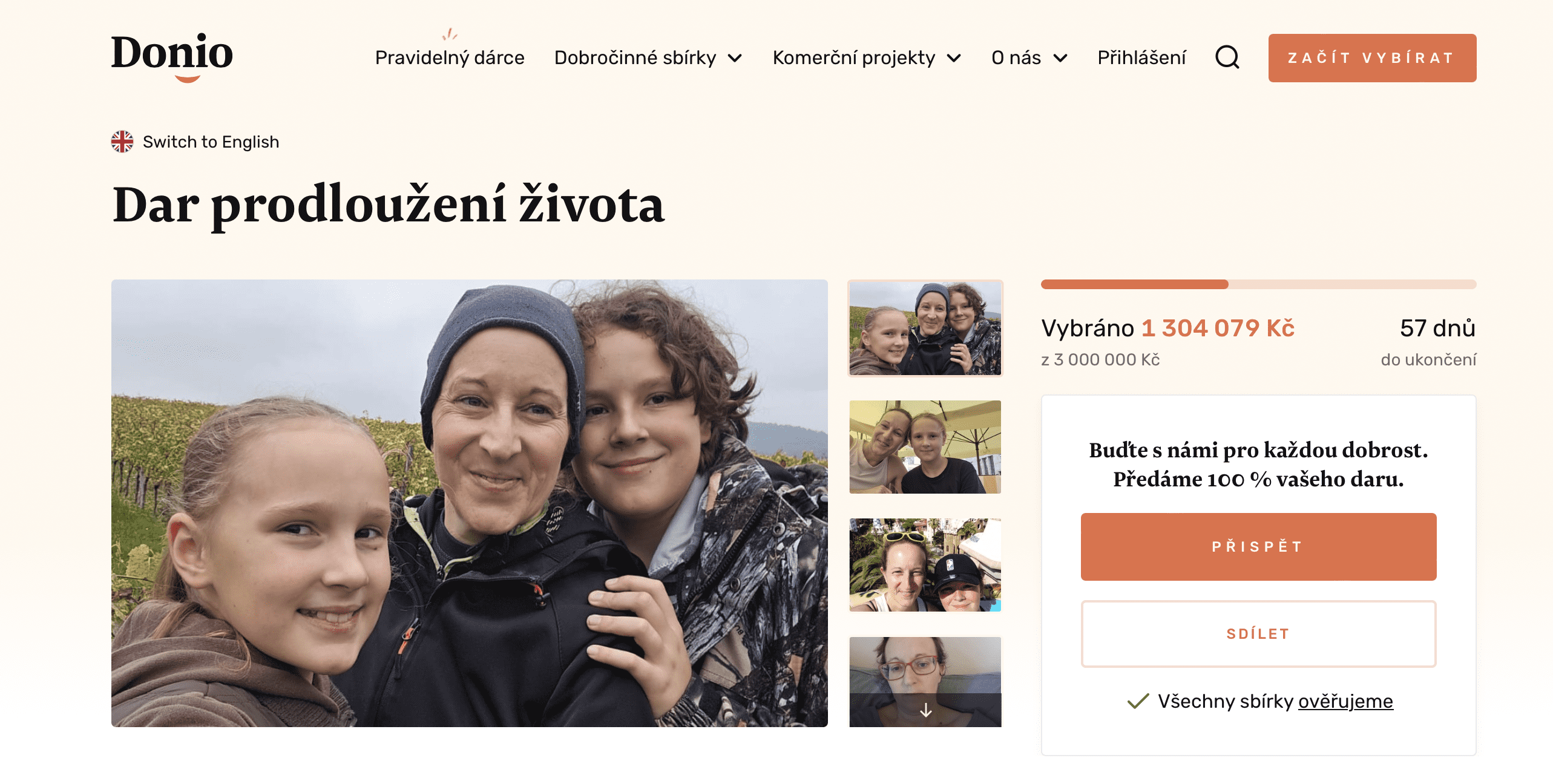The image size is (1553, 784).
Task: Click the Donio logo
Action: point(172,57)
